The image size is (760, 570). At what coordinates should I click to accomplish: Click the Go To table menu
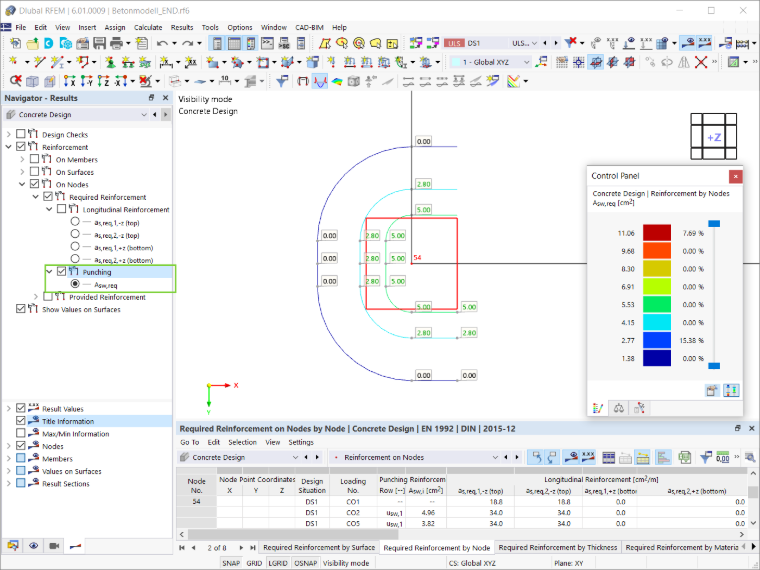click(190, 442)
